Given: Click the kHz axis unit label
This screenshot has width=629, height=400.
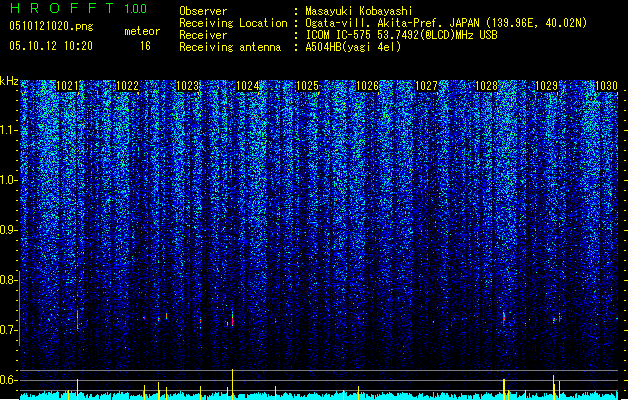Looking at the screenshot, I should [x=9, y=81].
